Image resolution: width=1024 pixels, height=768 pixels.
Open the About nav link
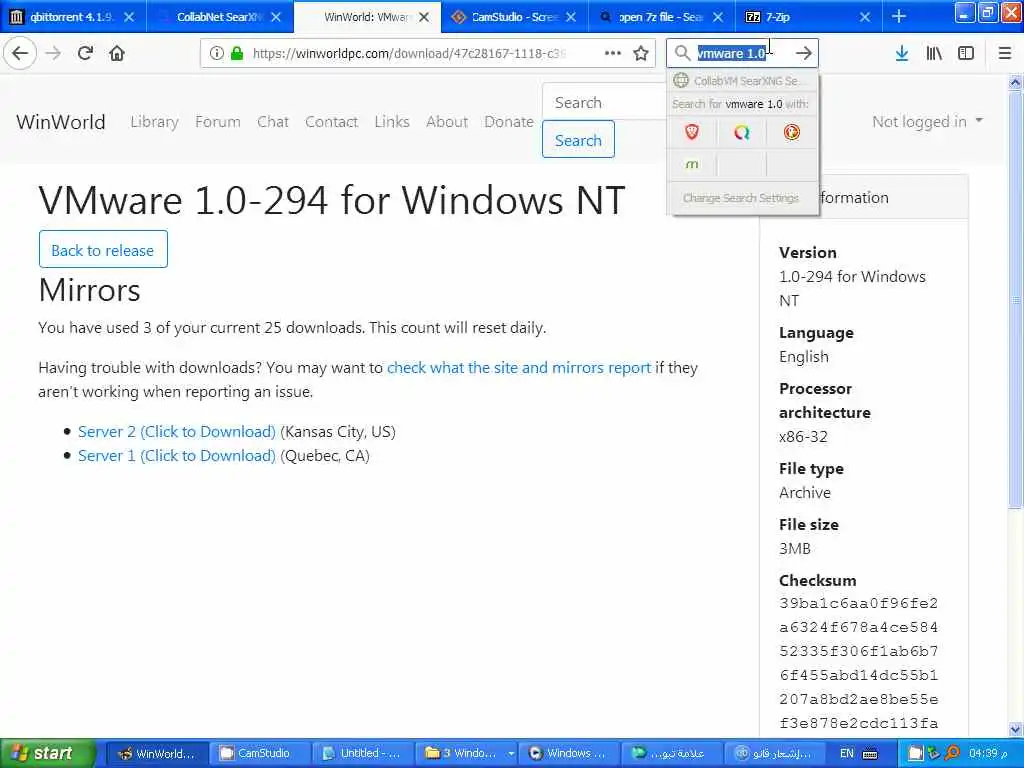click(x=447, y=121)
